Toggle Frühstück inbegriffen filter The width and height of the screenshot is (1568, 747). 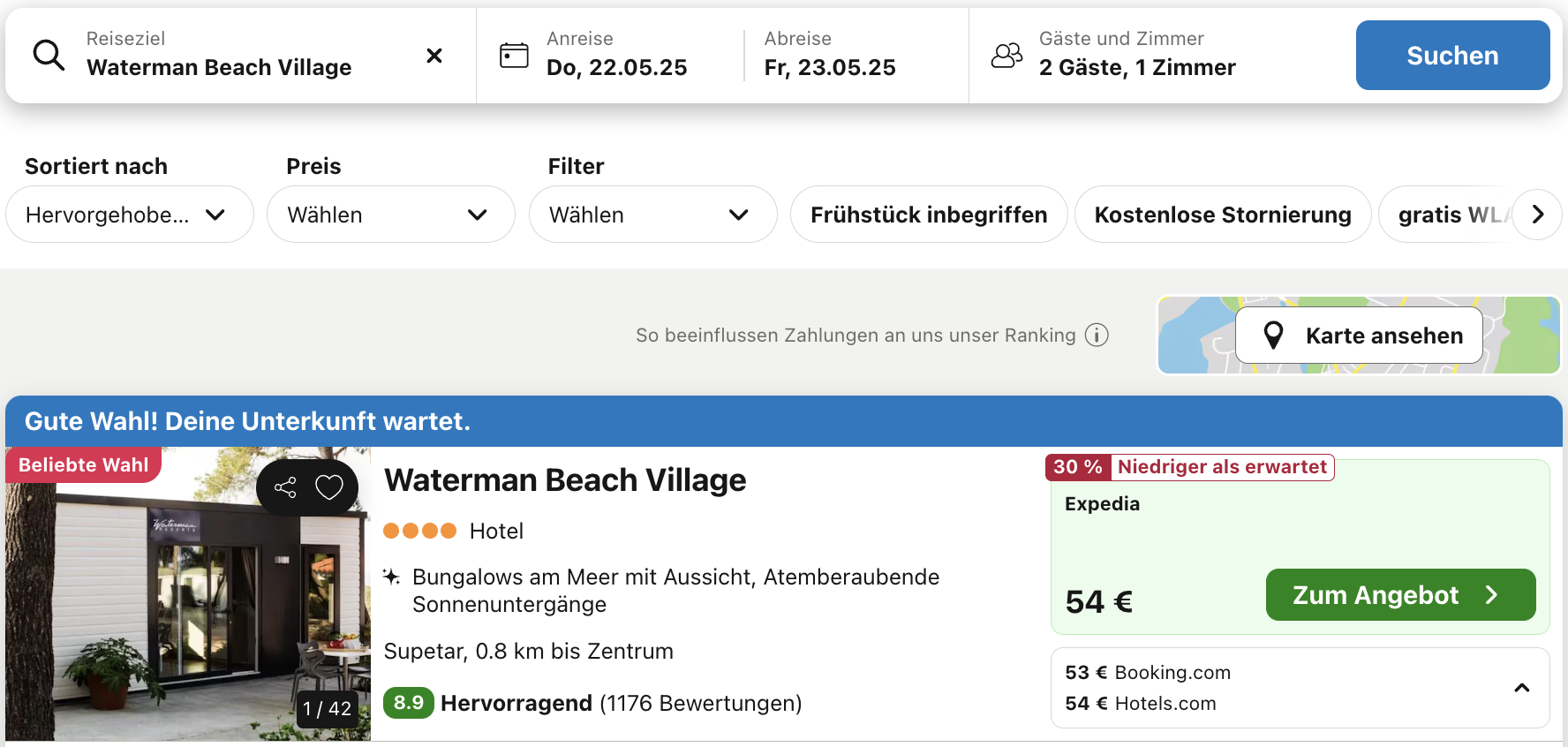(929, 215)
